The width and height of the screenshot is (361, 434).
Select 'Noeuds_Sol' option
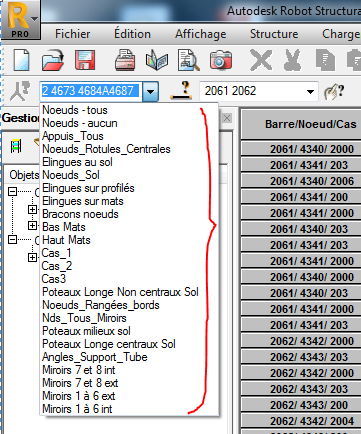click(129, 175)
